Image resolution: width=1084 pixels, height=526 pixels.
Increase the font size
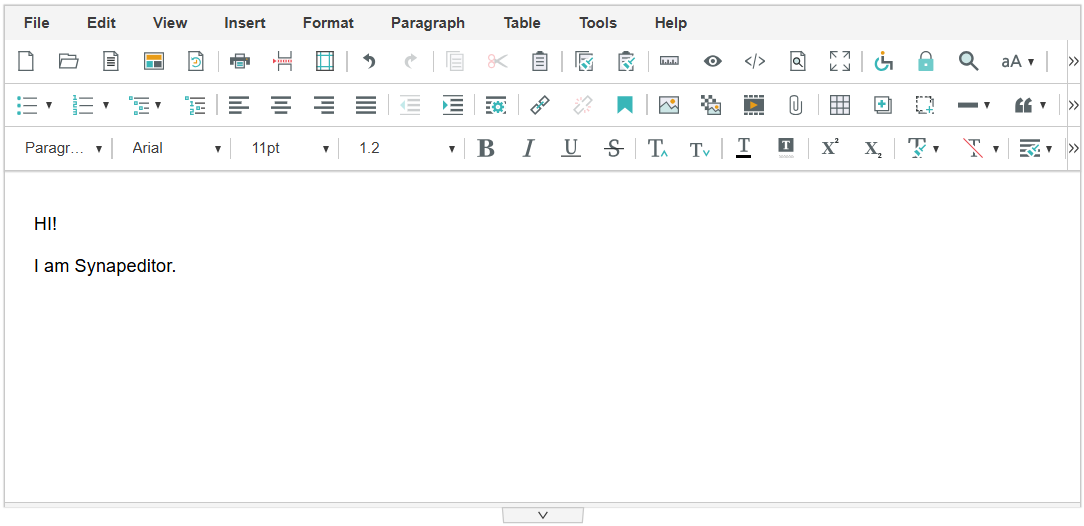tap(657, 148)
